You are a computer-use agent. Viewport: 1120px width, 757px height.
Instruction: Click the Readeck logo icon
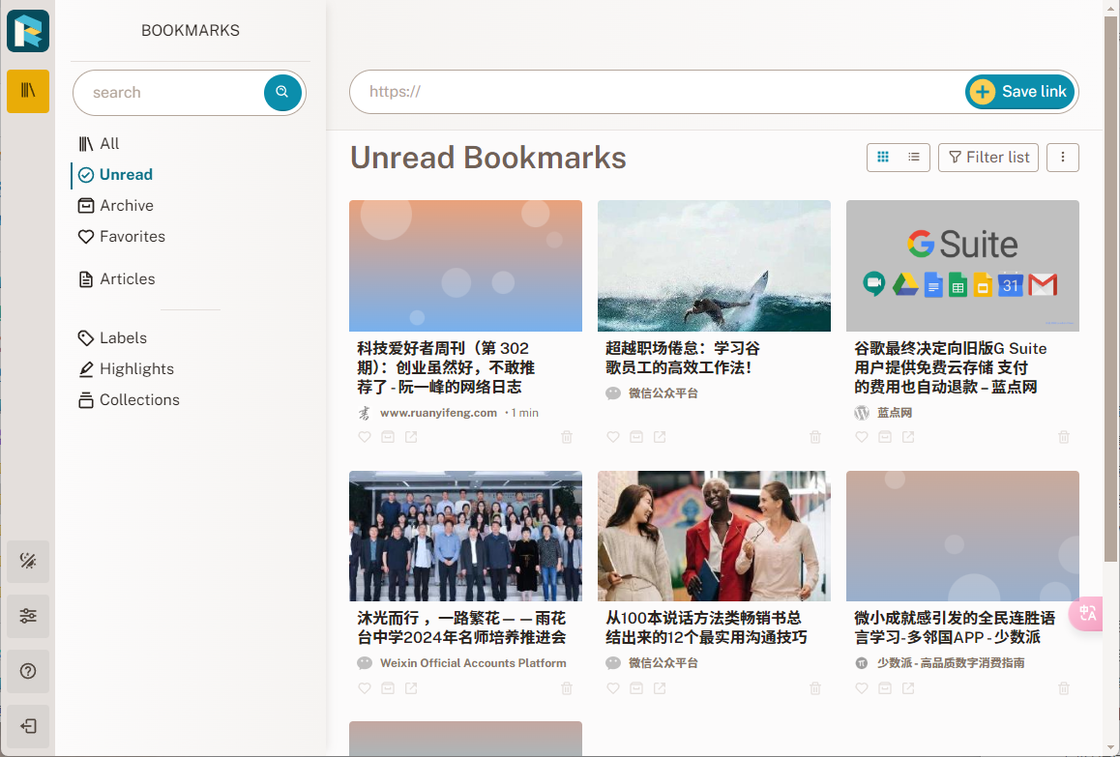tap(28, 31)
